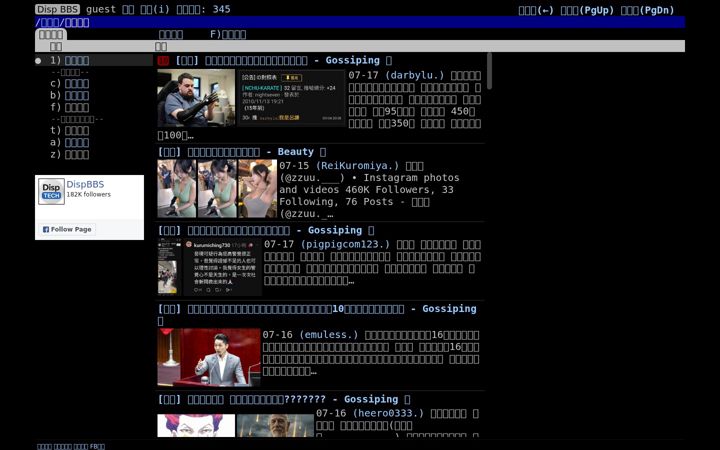Open menu entry c) in the left list
This screenshot has height=450, width=720.
[70, 83]
